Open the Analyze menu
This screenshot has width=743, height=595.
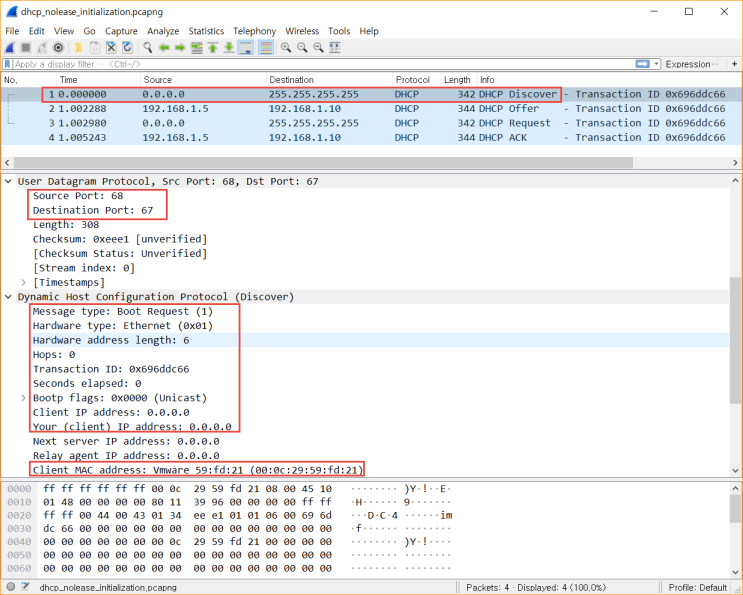pos(163,31)
